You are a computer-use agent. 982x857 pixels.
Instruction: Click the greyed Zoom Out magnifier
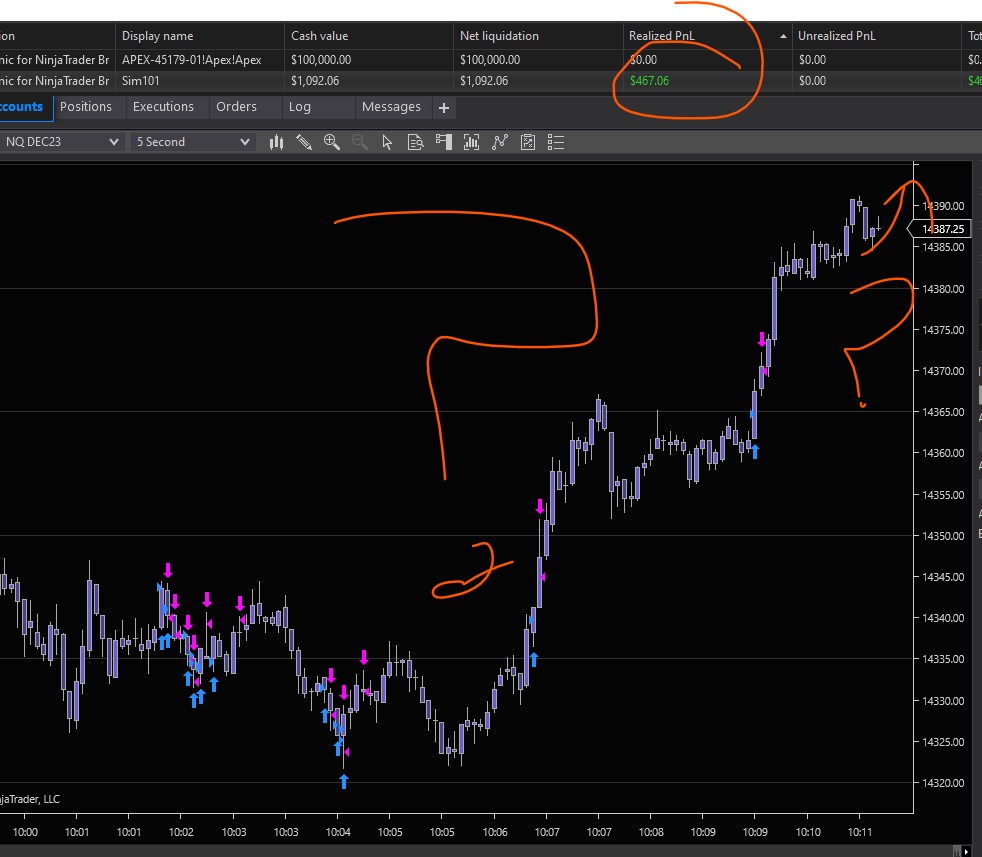pyautogui.click(x=359, y=143)
